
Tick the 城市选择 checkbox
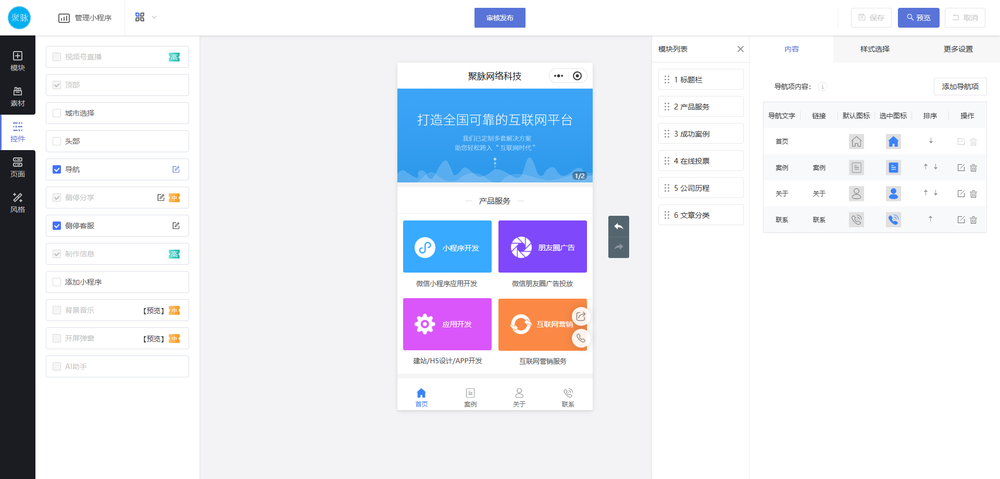[57, 113]
